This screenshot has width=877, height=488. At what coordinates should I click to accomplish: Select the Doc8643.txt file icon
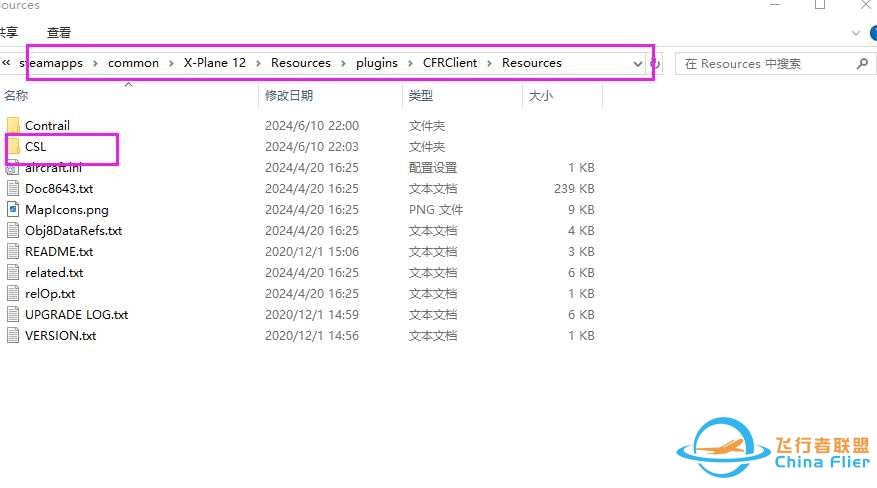click(x=13, y=188)
